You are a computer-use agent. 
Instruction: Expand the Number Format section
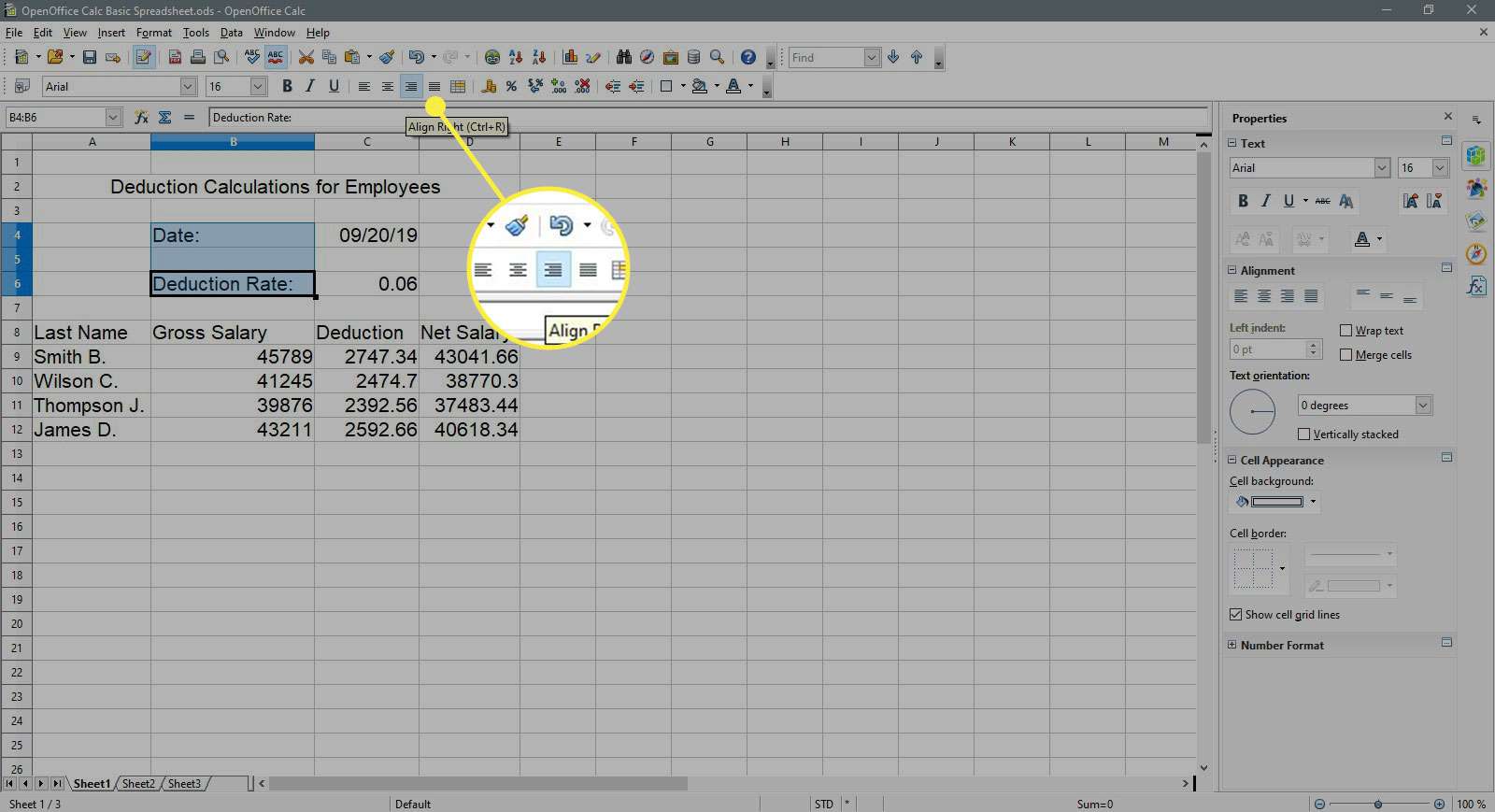[1232, 645]
